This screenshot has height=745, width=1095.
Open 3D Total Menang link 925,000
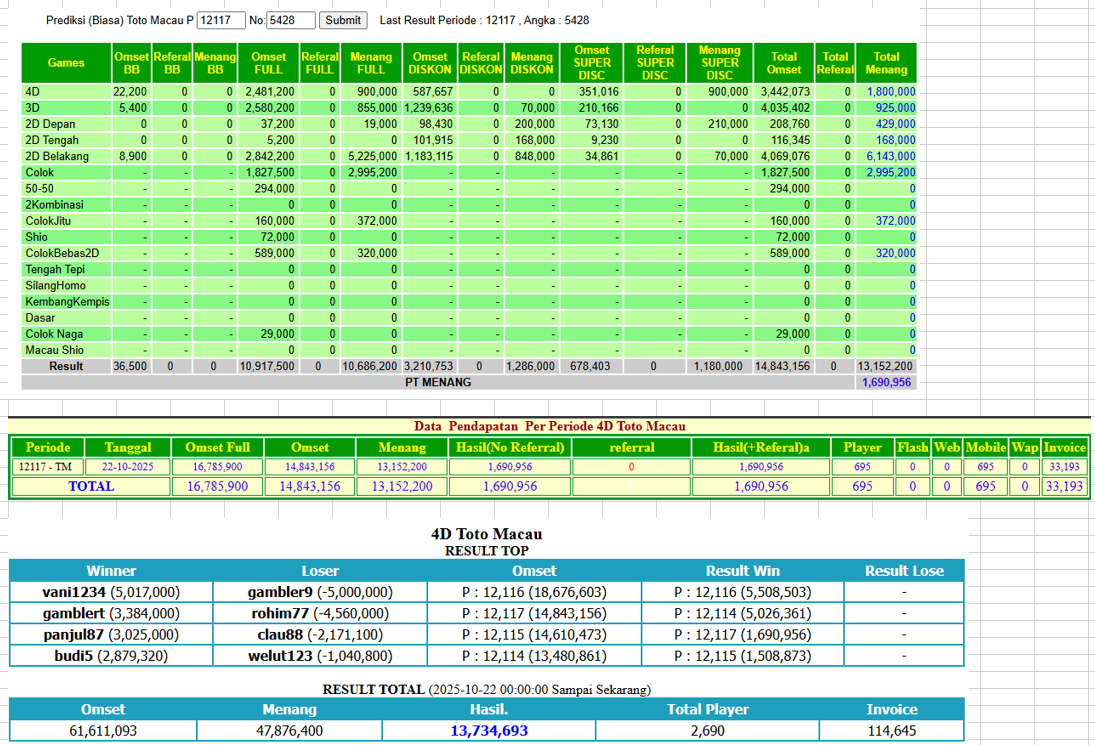coord(895,108)
